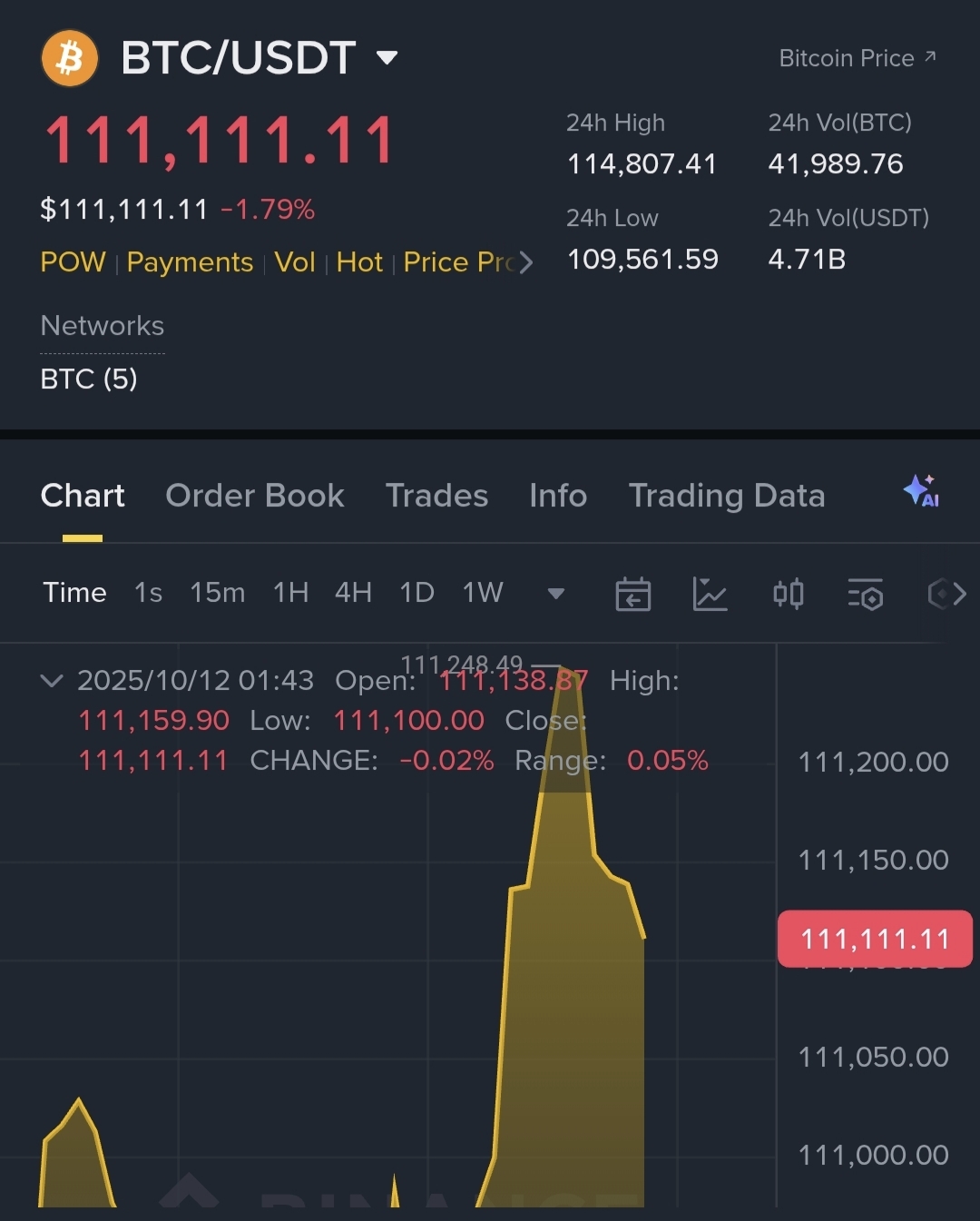Expand the tag list right chevron
This screenshot has width=980, height=1221.
click(x=525, y=263)
